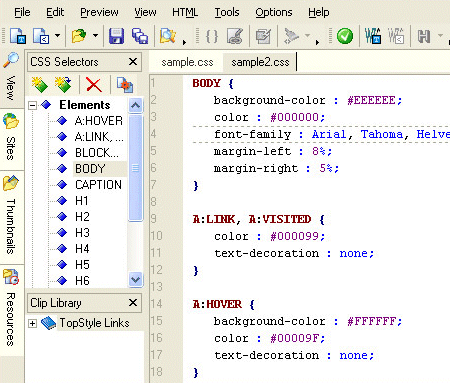Open the Edit menu
The height and width of the screenshot is (383, 450).
click(x=55, y=12)
